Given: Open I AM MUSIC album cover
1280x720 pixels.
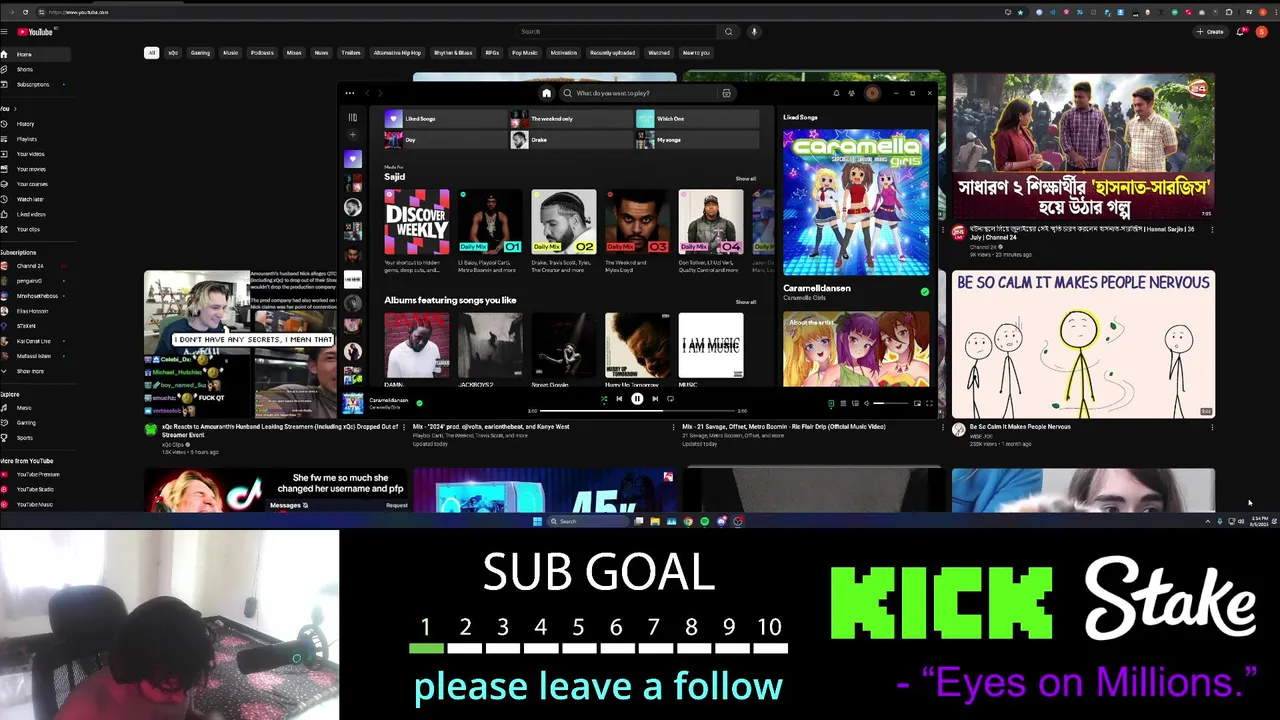Looking at the screenshot, I should point(711,345).
